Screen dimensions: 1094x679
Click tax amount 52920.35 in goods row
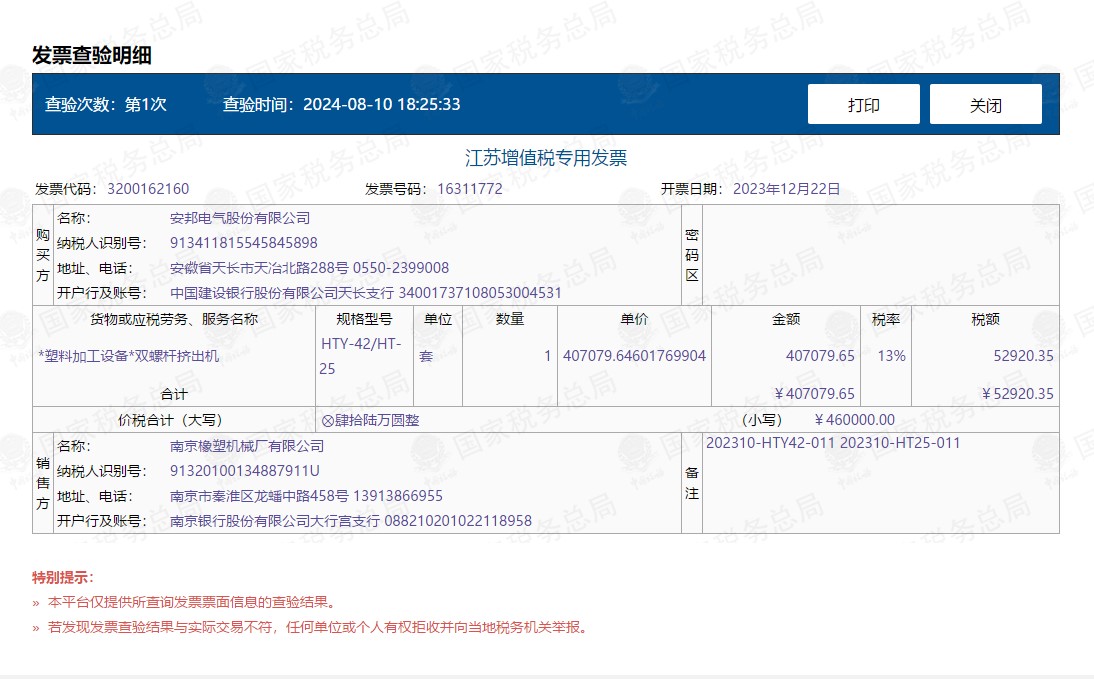[x=1023, y=356]
